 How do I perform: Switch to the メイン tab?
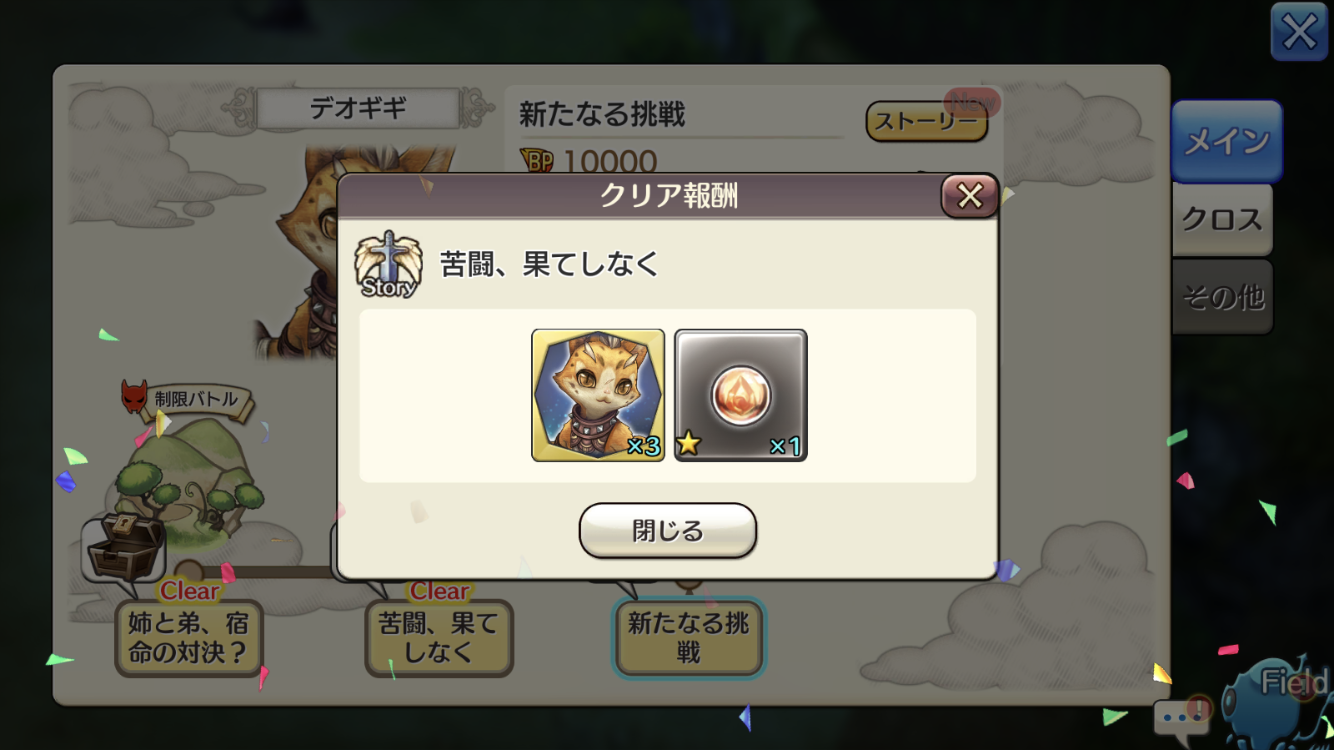(x=1226, y=141)
